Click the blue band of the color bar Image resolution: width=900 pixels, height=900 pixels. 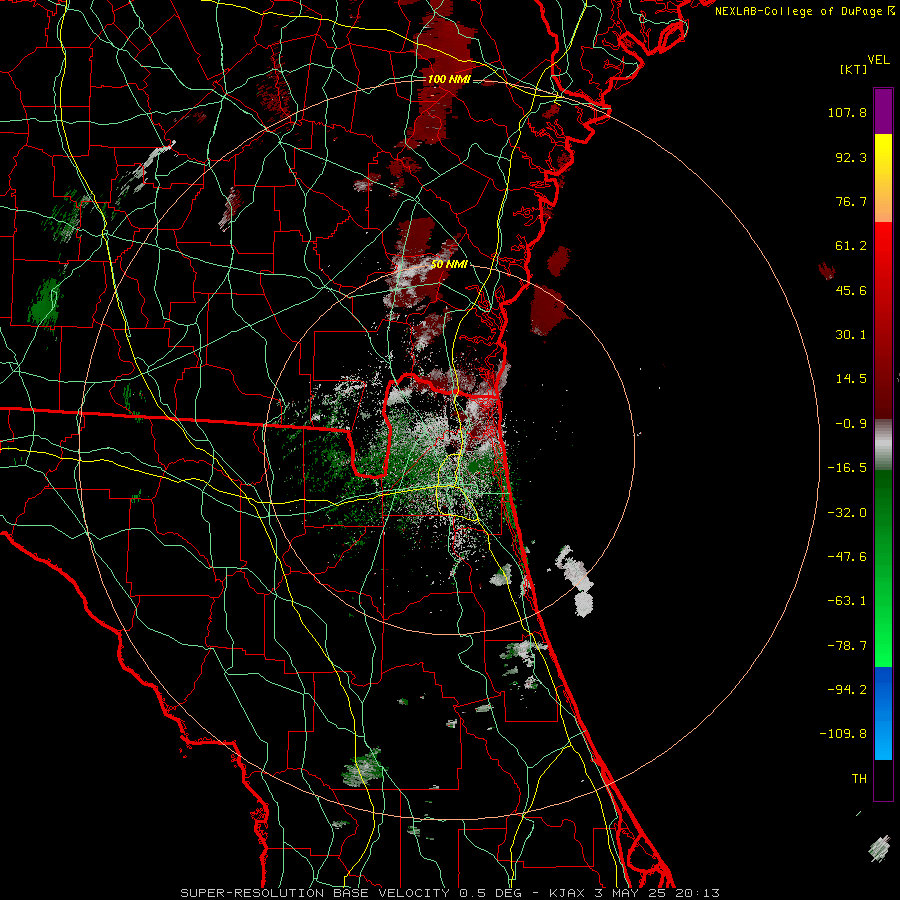pyautogui.click(x=883, y=713)
